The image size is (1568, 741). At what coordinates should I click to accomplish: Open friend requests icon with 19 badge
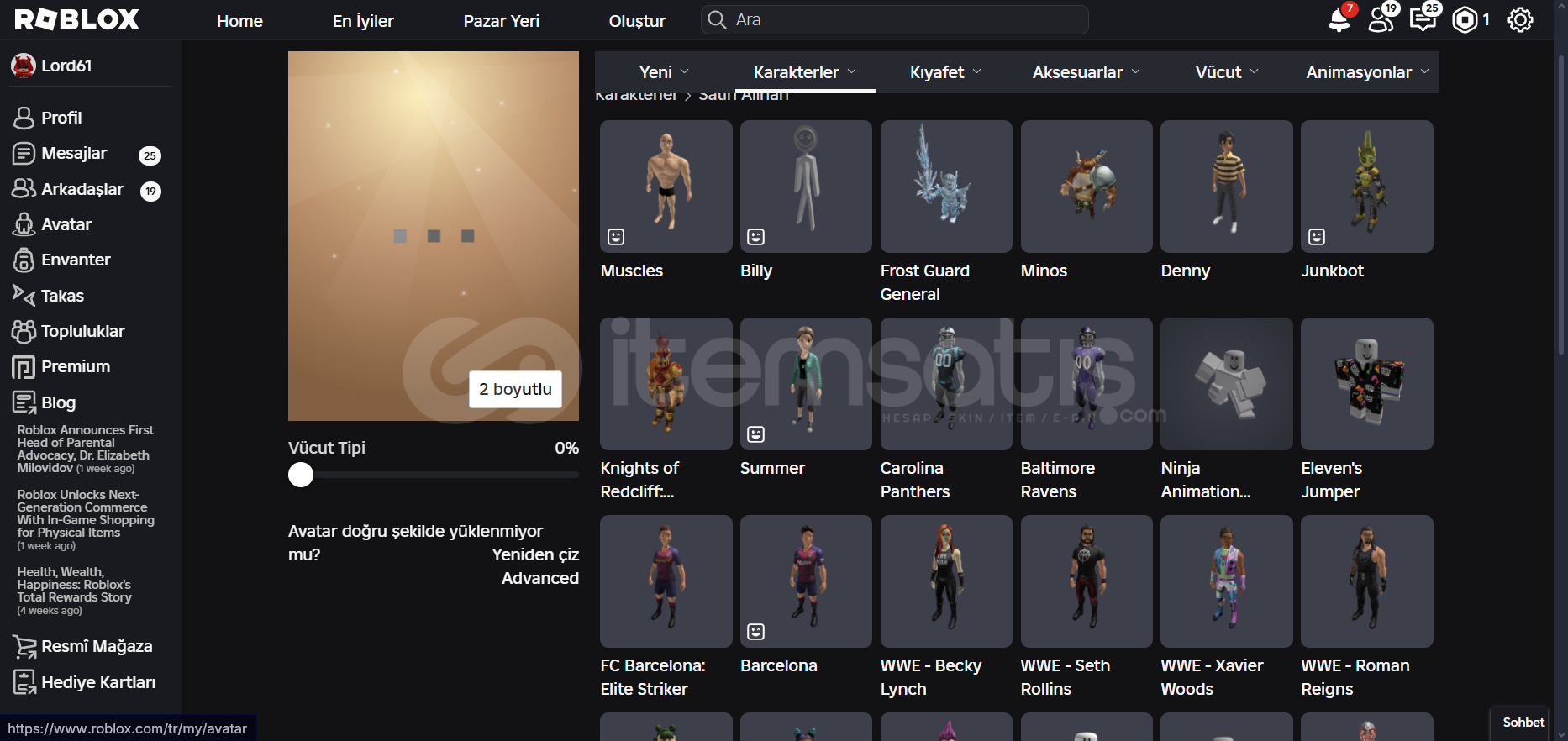click(1381, 19)
